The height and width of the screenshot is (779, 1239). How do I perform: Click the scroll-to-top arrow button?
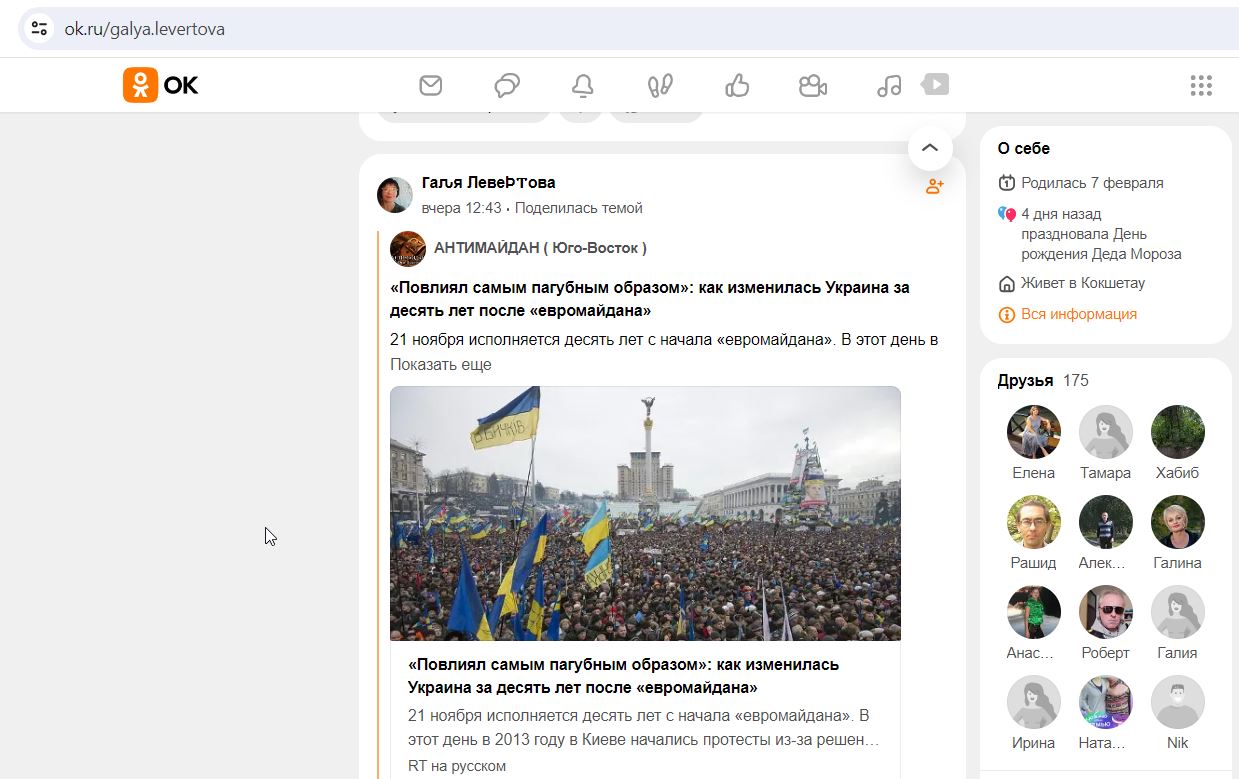tap(930, 148)
